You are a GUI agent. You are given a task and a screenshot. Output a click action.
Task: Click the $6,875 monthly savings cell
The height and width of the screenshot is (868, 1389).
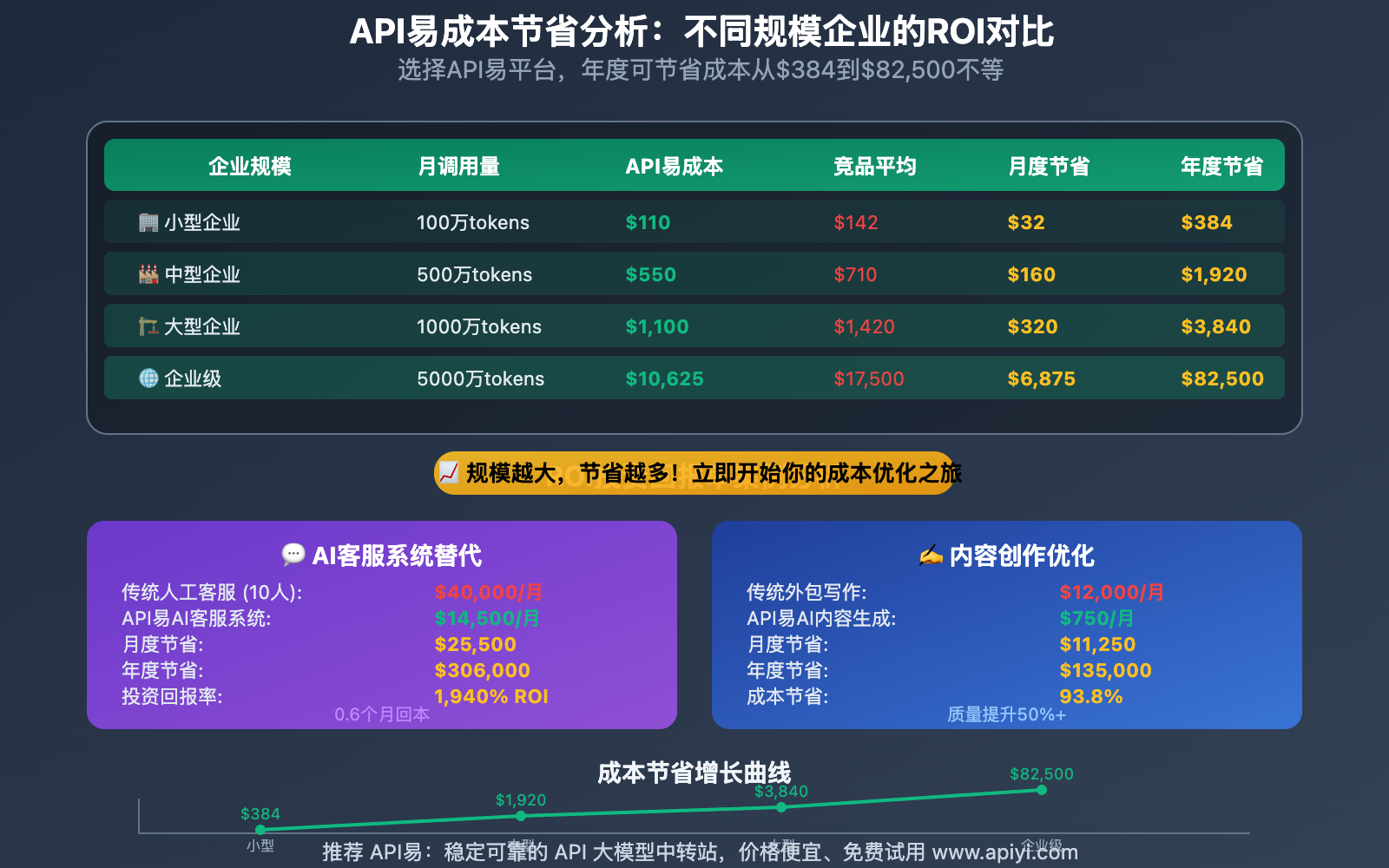click(x=1042, y=378)
